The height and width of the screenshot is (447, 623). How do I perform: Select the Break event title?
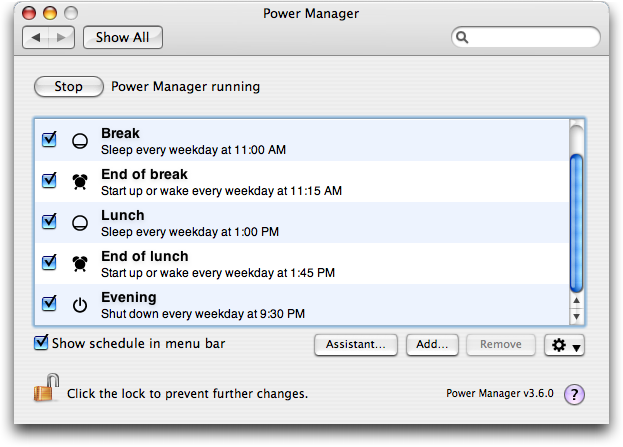120,133
